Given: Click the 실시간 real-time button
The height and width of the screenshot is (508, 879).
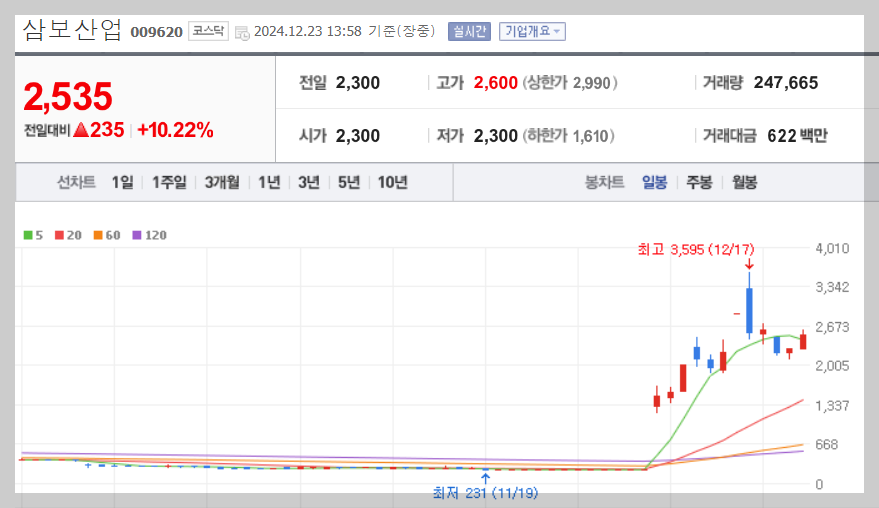Looking at the screenshot, I should pyautogui.click(x=469, y=31).
